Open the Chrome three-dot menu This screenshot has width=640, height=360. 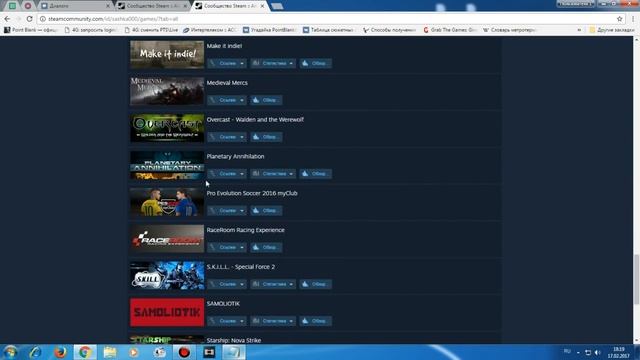pyautogui.click(x=633, y=19)
